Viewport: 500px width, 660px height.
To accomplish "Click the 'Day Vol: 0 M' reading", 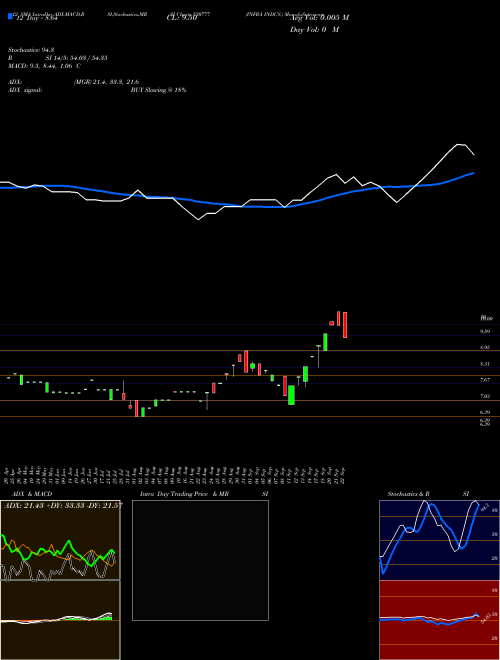I will click(314, 30).
